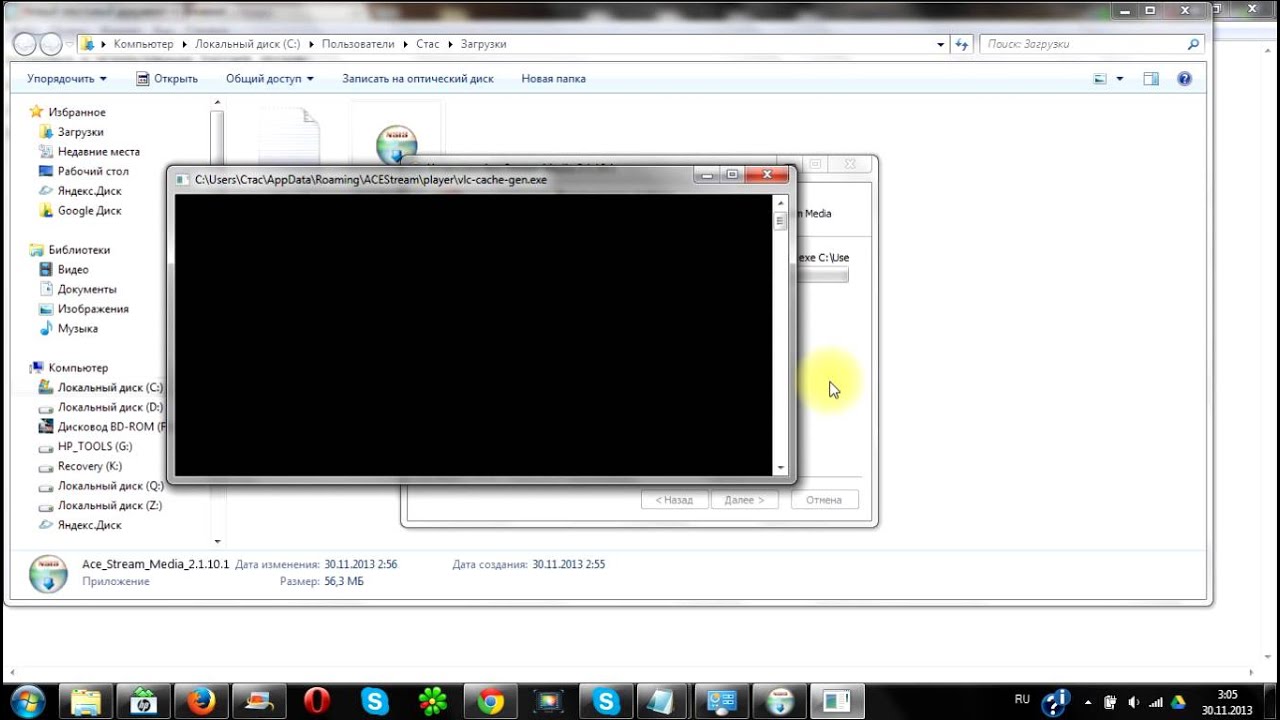
Task: Click Новая папка in the toolbar
Action: coord(553,78)
